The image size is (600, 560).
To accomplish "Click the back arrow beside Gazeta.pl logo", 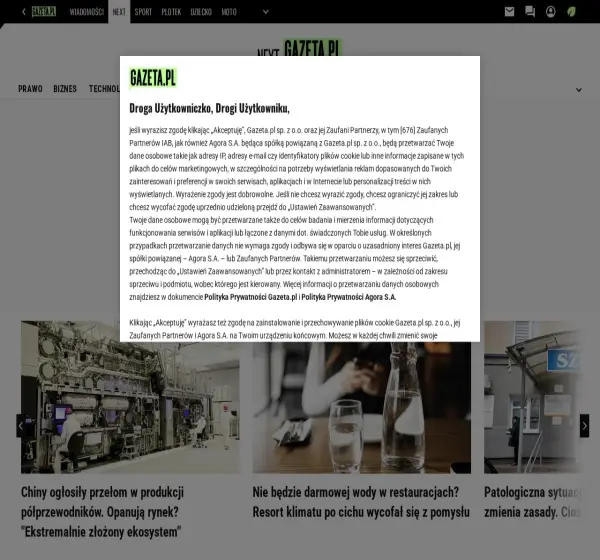I will tap(24, 12).
